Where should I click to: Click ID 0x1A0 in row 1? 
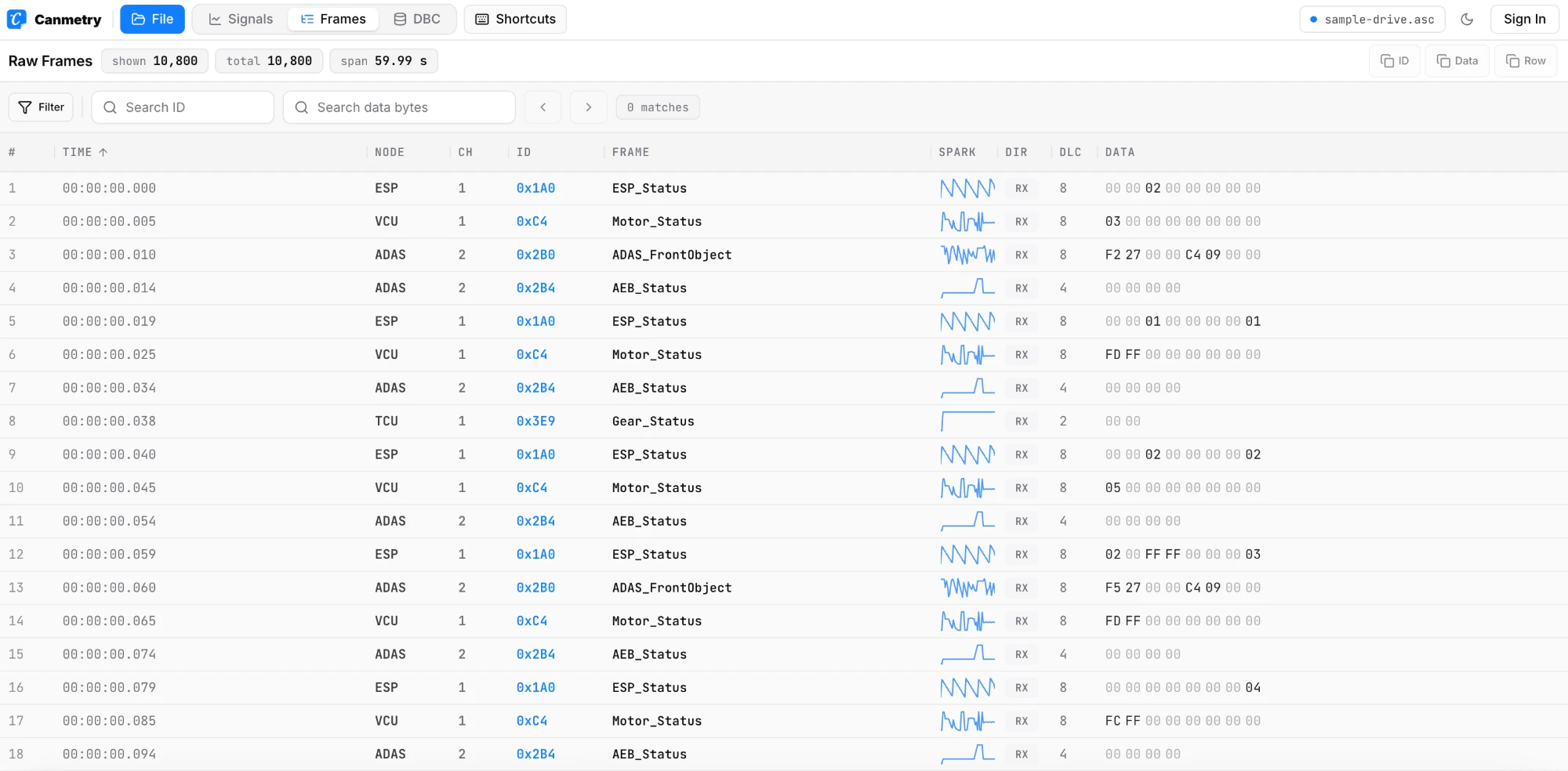pyautogui.click(x=535, y=188)
